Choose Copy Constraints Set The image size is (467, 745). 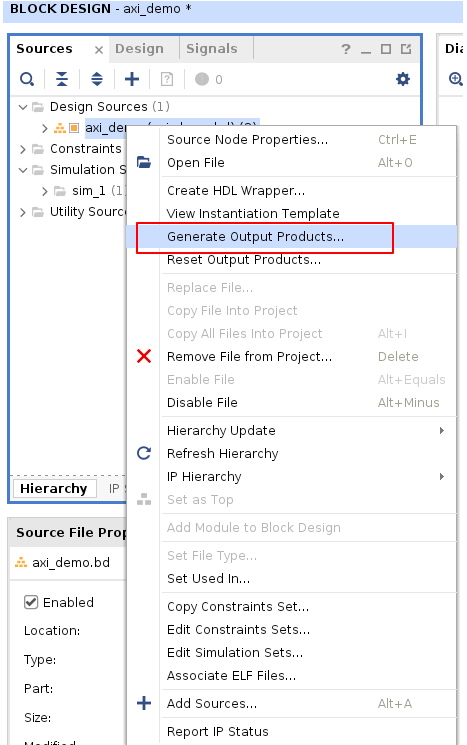click(x=291, y=606)
